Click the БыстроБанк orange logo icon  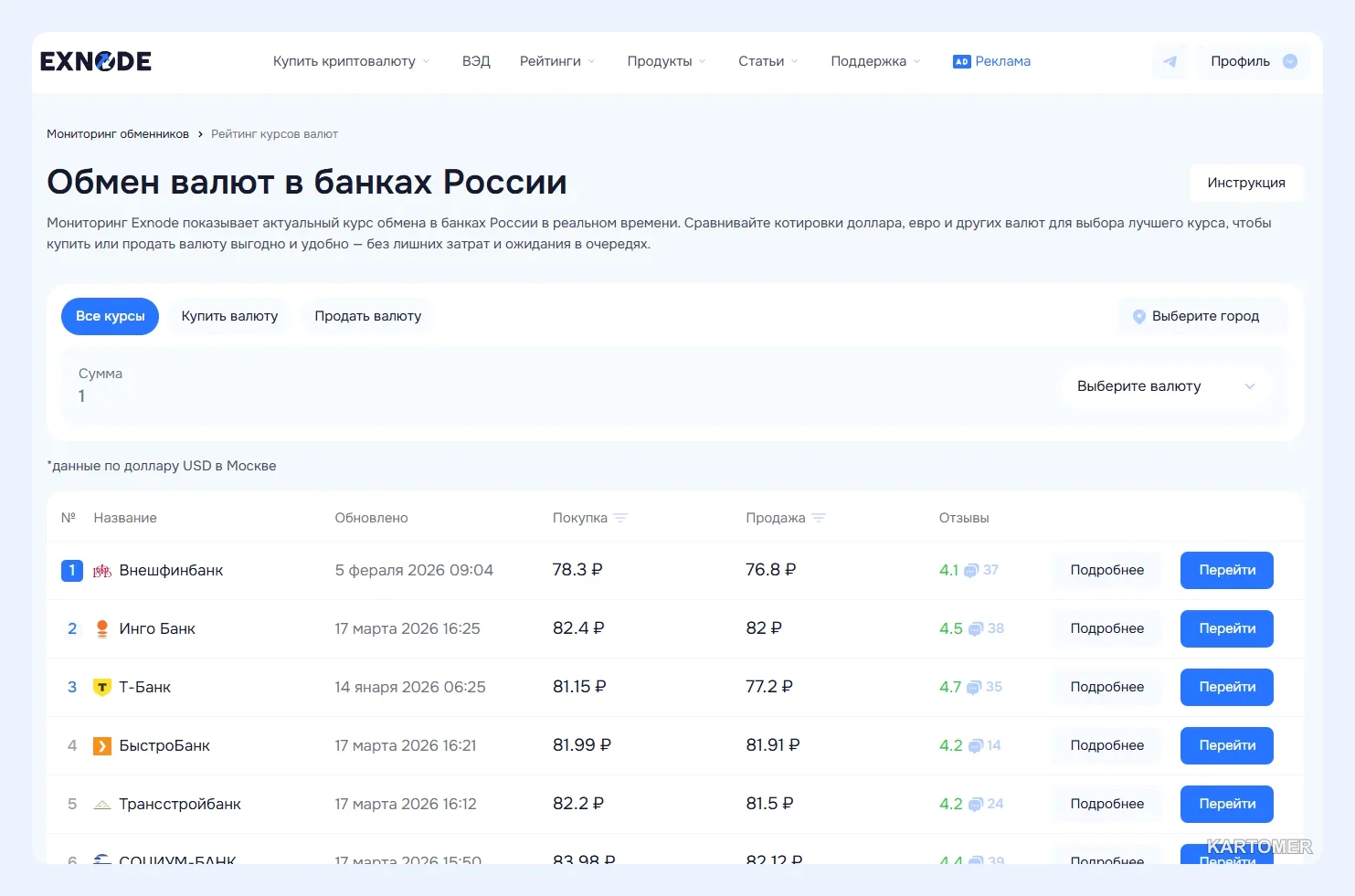click(102, 746)
